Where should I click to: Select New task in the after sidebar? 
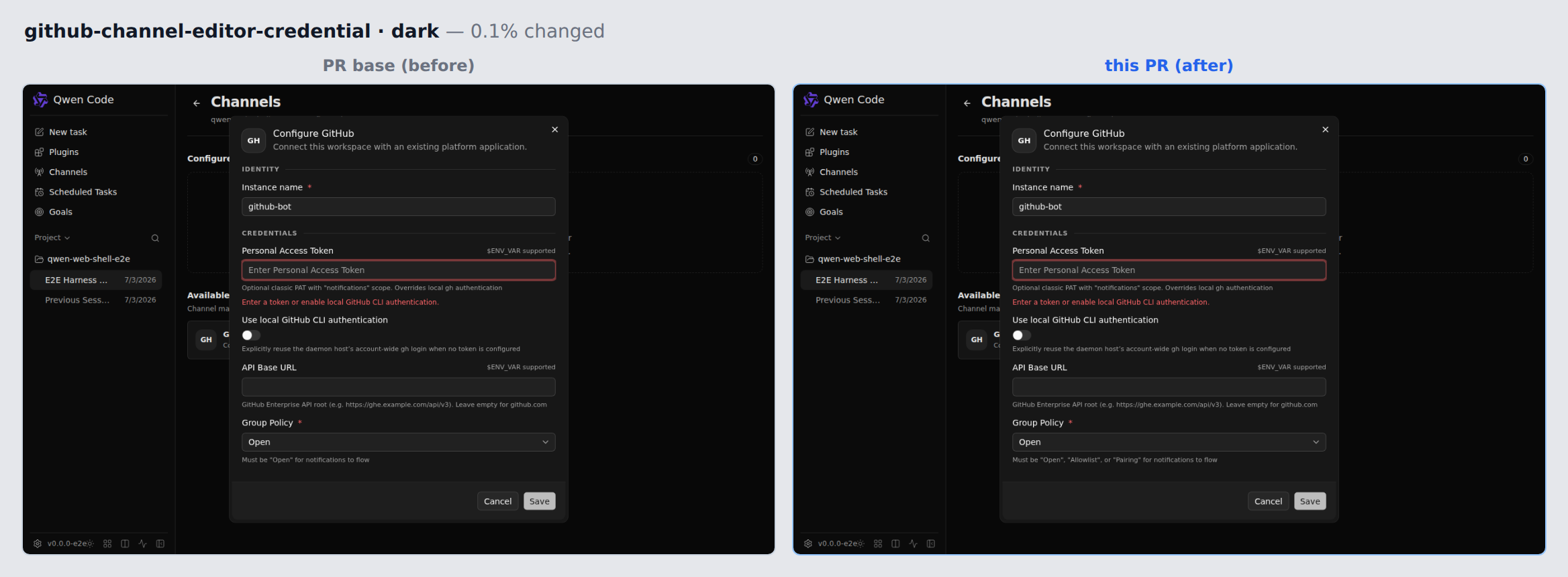(x=867, y=132)
